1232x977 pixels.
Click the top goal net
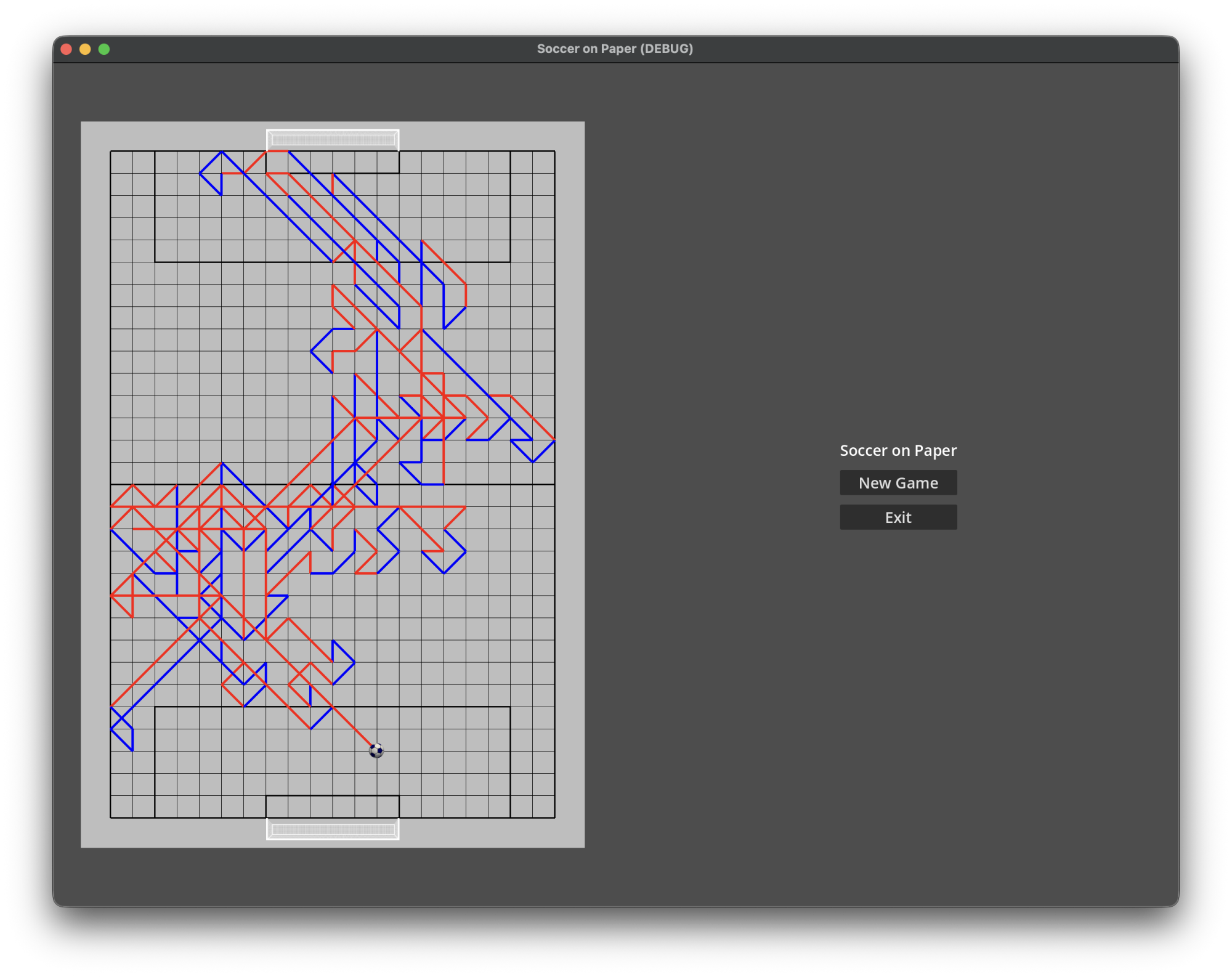pos(333,140)
